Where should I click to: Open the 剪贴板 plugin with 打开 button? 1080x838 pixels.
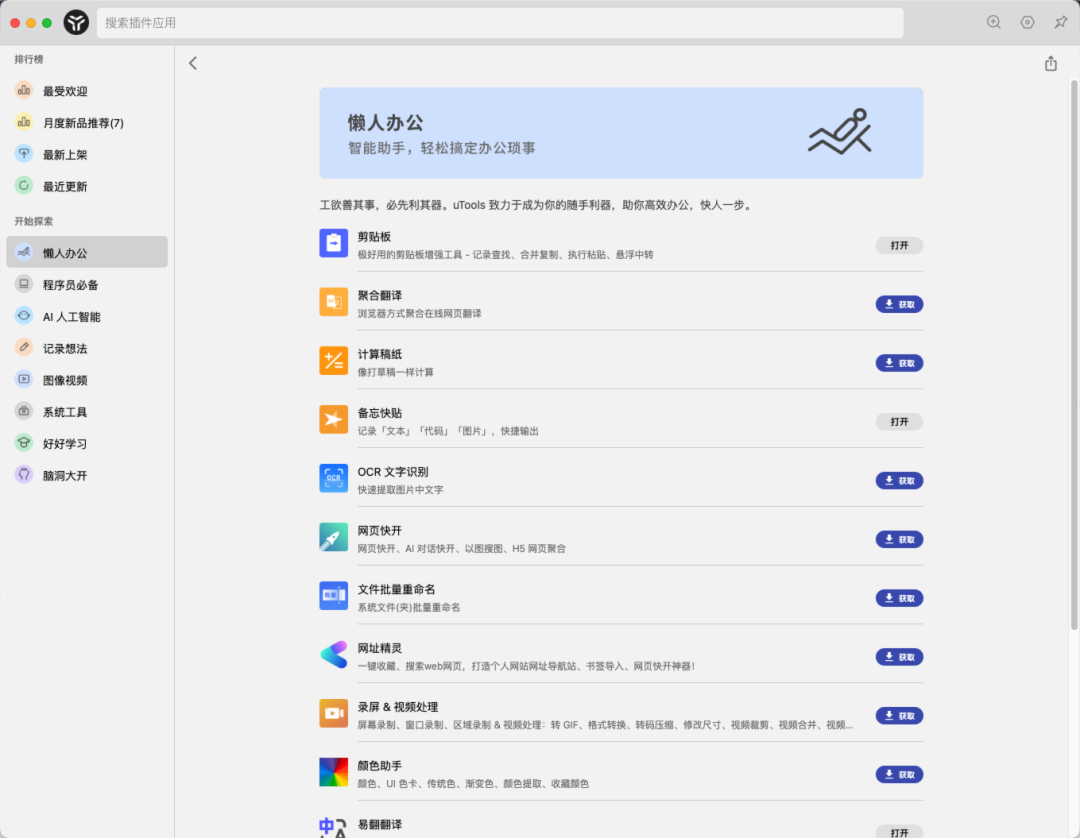[x=899, y=245]
